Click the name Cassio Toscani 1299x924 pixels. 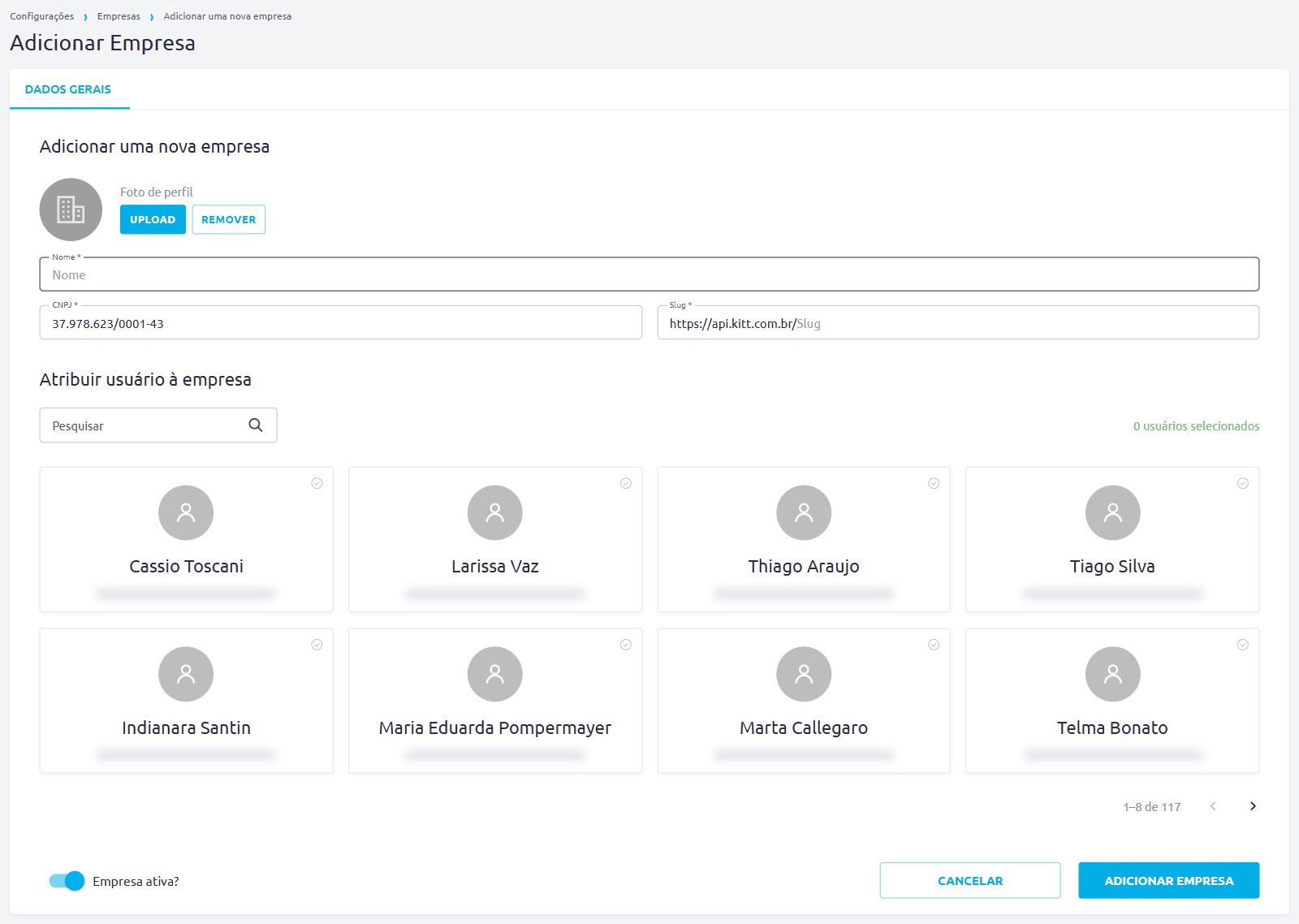(x=187, y=566)
